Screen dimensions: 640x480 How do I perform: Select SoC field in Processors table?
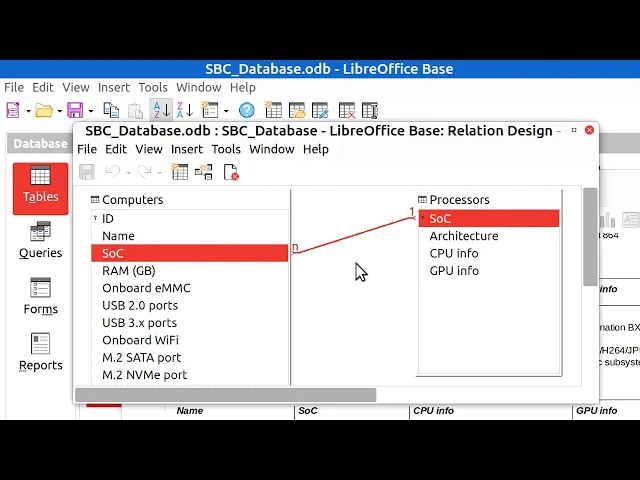(489, 219)
